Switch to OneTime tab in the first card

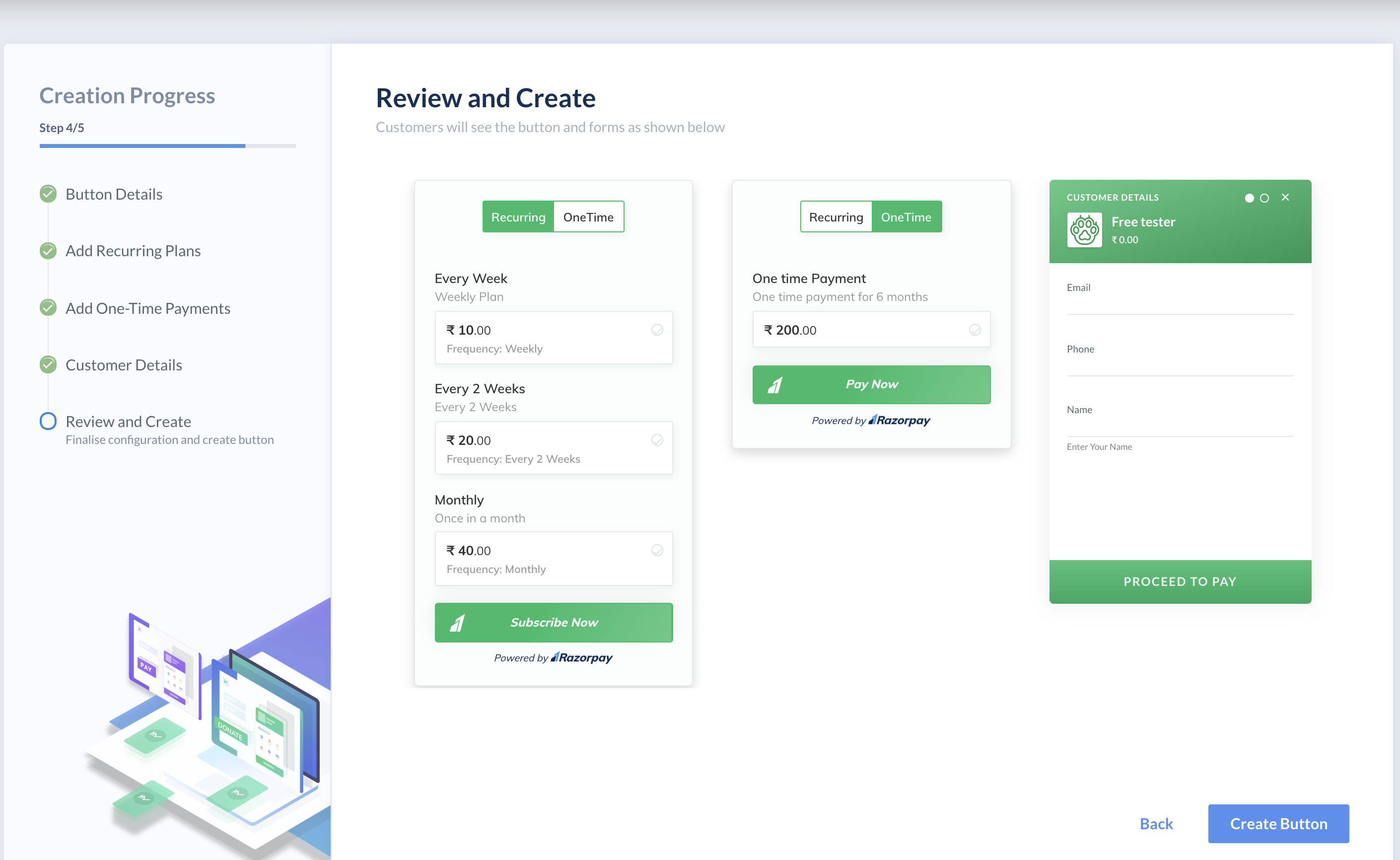pyautogui.click(x=588, y=216)
